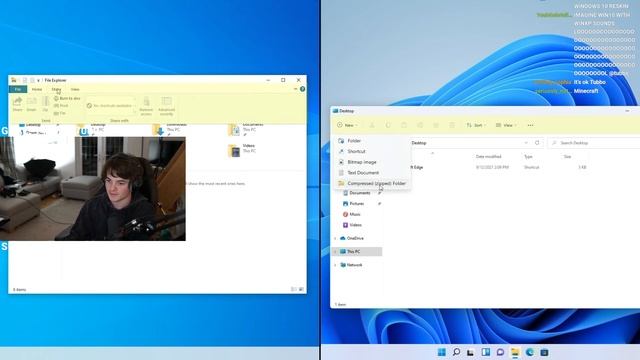Screen dimensions: 640x360
Task: Click the Email icon in the Share ribbon
Action: [x=31, y=104]
